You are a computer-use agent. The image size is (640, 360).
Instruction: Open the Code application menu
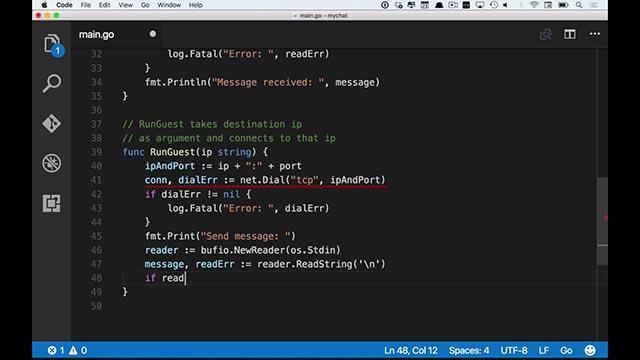click(x=64, y=5)
